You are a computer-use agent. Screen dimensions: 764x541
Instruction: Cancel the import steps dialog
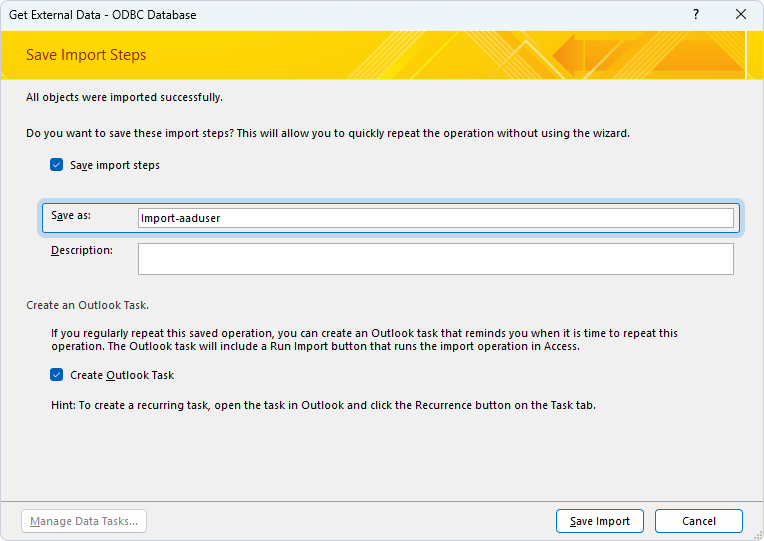(699, 521)
